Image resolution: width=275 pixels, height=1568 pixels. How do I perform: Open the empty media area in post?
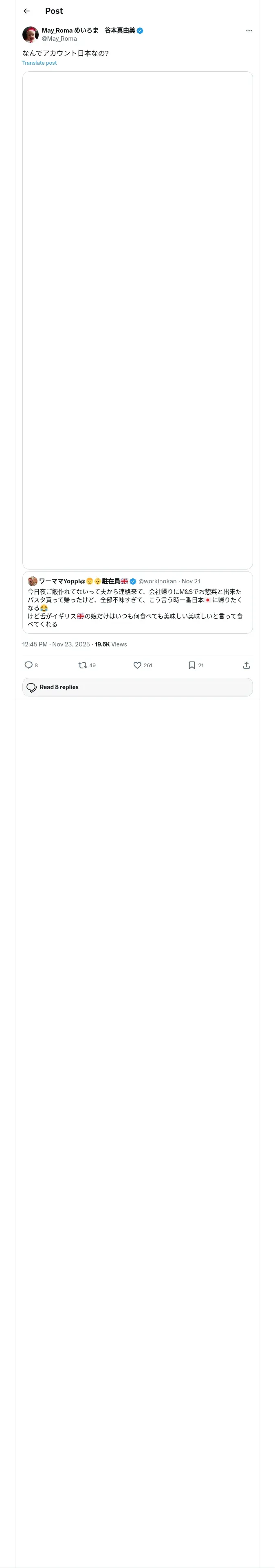[x=138, y=320]
